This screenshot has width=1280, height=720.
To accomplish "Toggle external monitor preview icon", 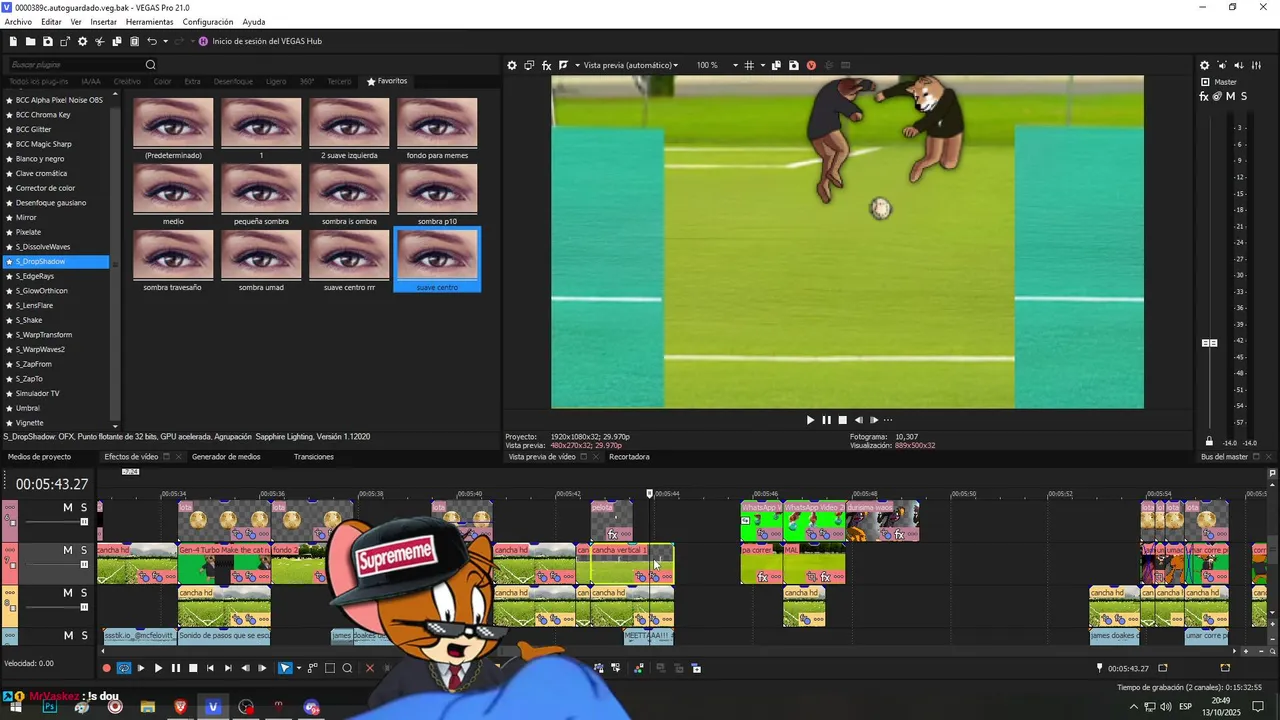I will [529, 65].
